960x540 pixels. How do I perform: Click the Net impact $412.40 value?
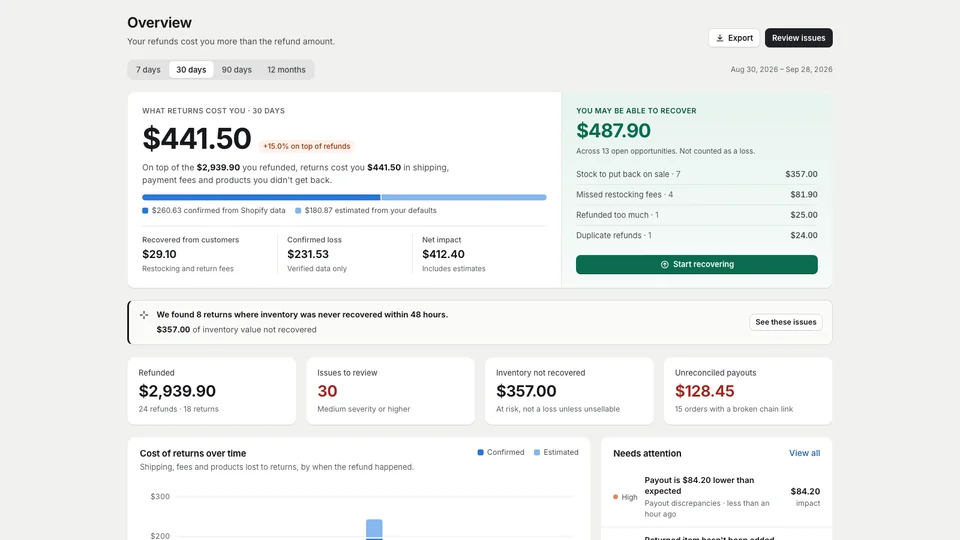click(x=443, y=254)
